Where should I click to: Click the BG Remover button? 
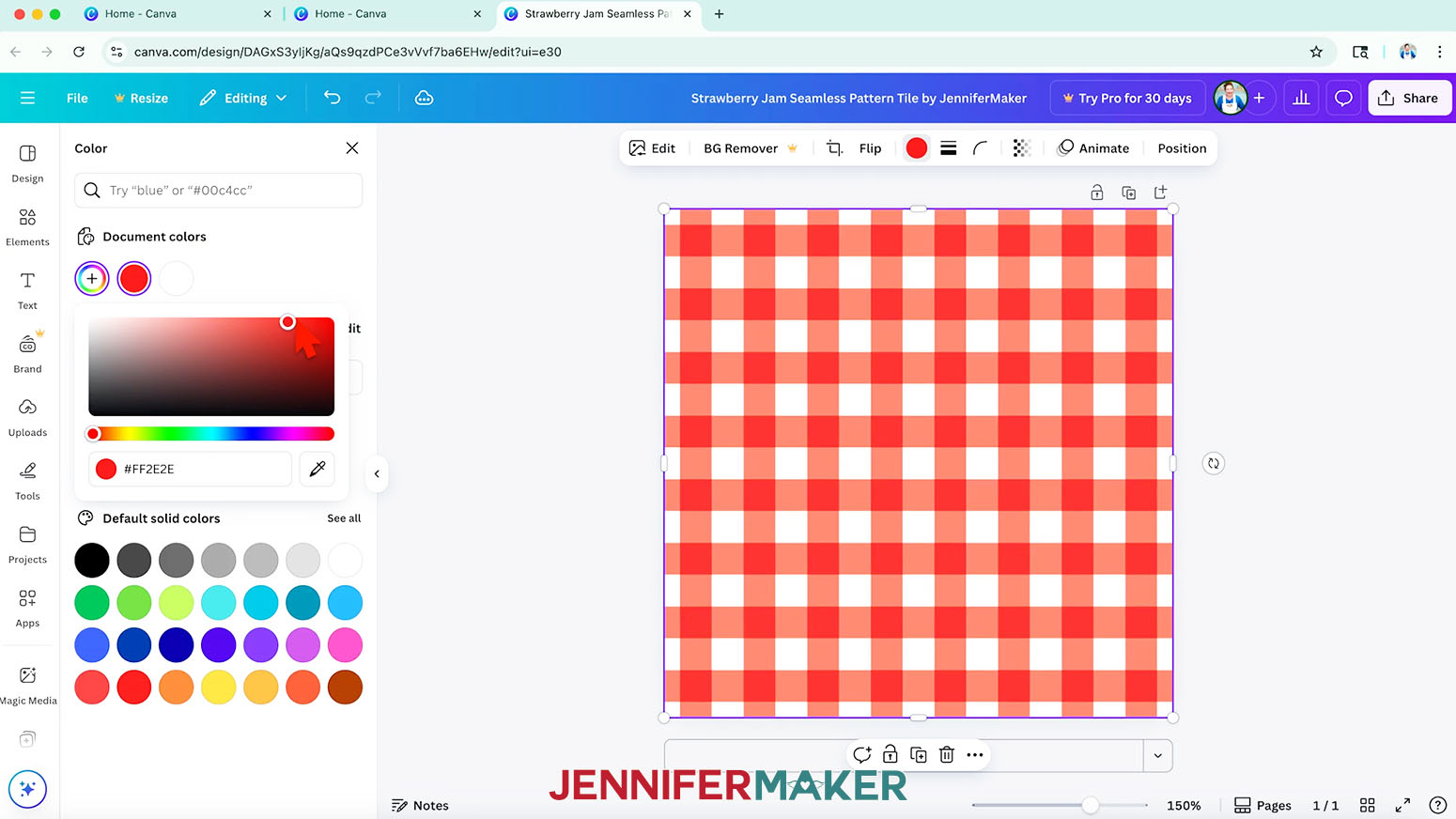click(x=751, y=148)
